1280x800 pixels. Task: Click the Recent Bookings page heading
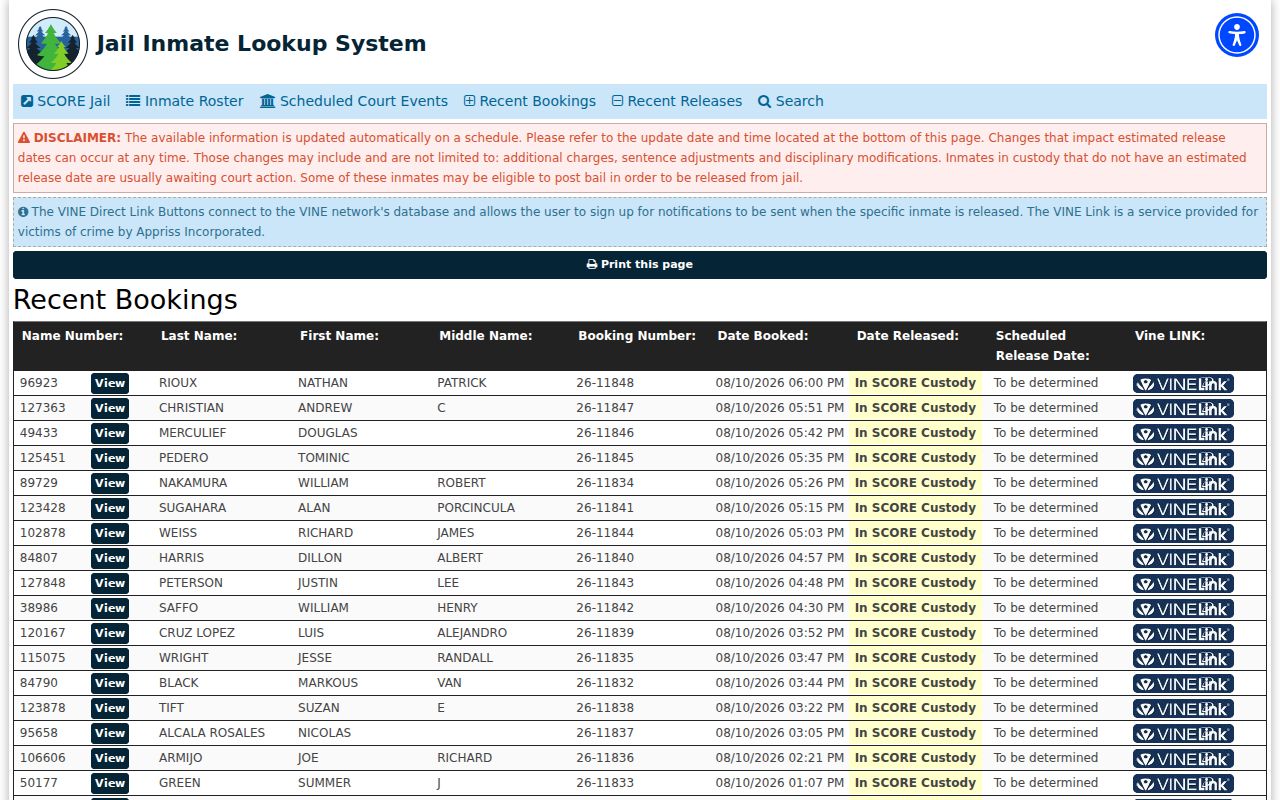click(x=125, y=300)
